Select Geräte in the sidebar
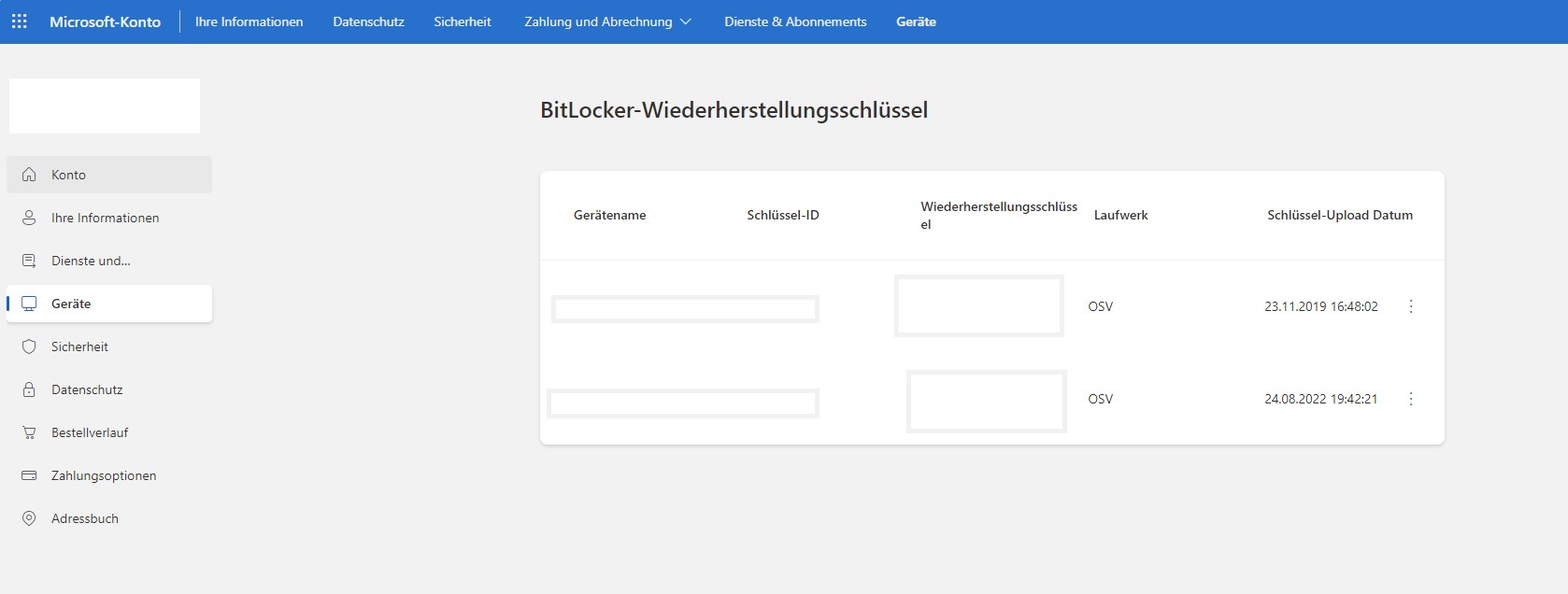Viewport: 1568px width, 594px height. (x=109, y=304)
